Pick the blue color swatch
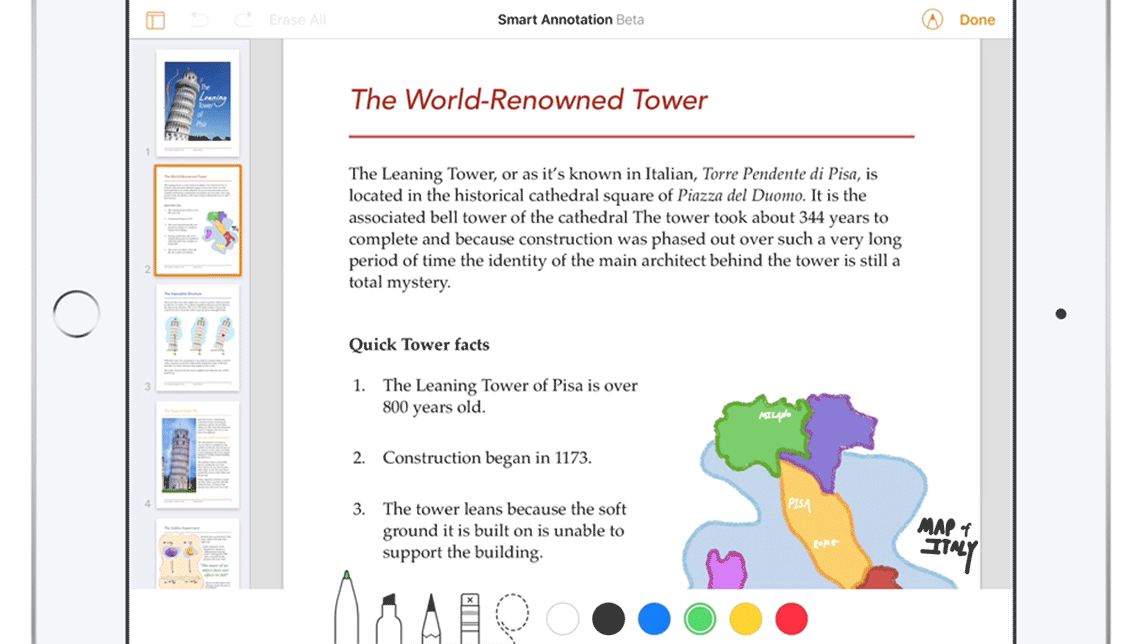 point(654,619)
